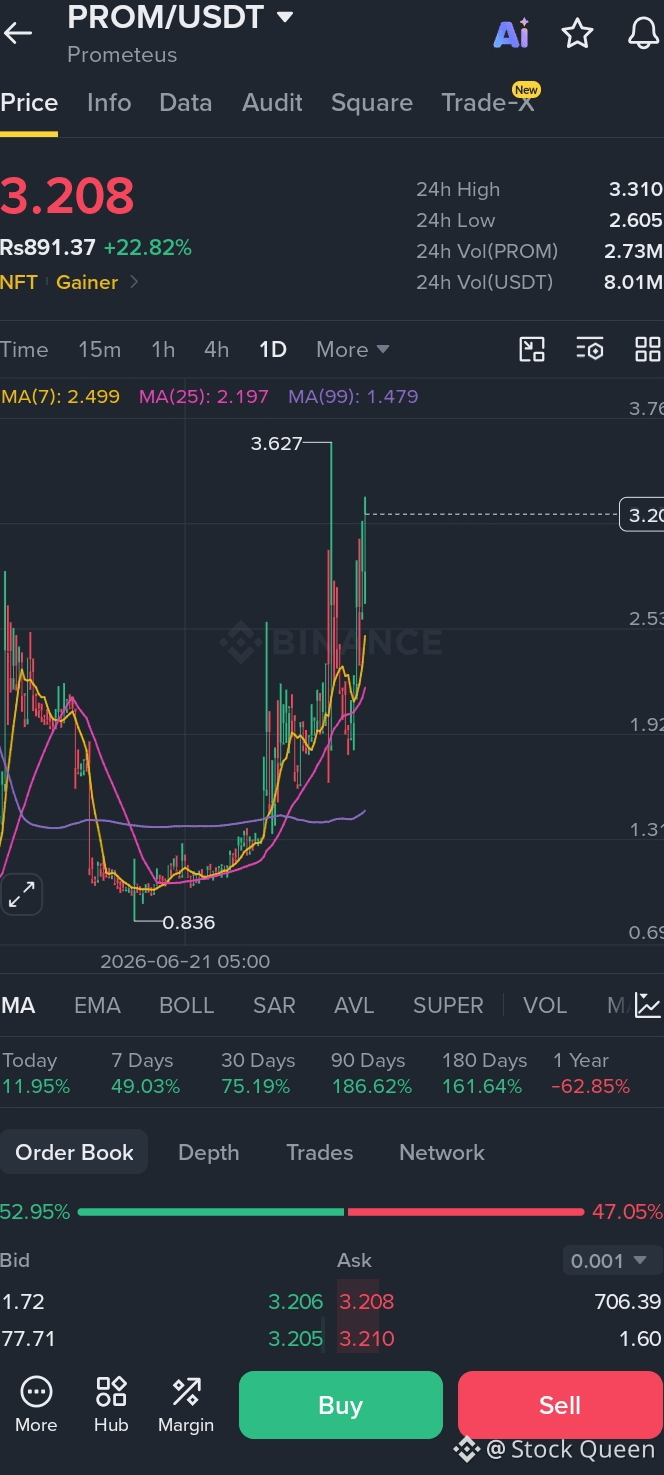Switch to the Info tab

109,103
